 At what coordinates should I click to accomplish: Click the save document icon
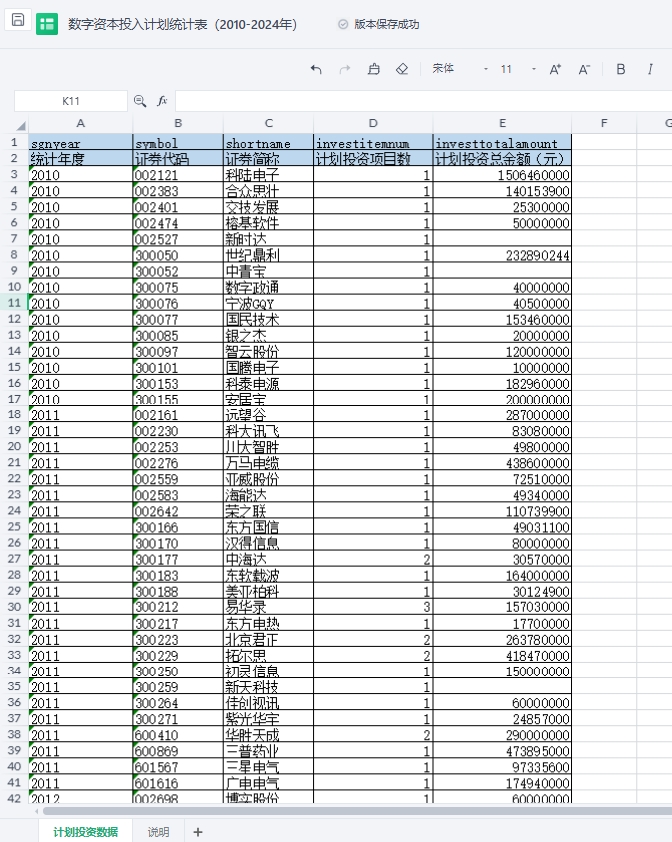point(18,20)
